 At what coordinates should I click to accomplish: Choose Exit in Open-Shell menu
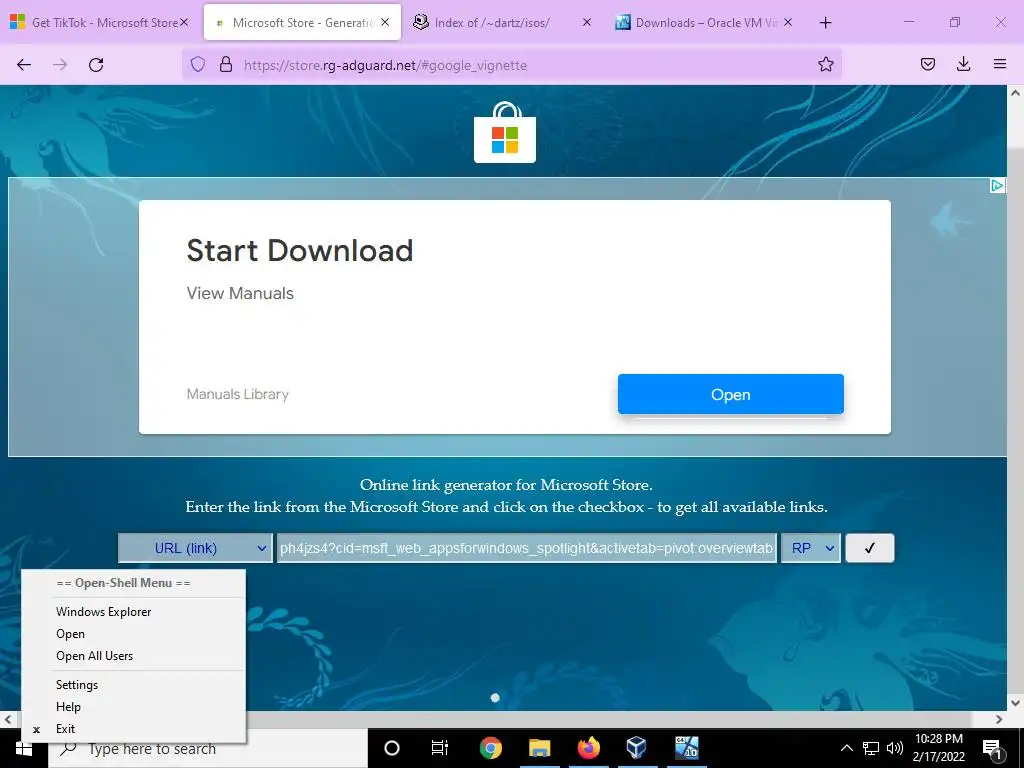(134, 729)
